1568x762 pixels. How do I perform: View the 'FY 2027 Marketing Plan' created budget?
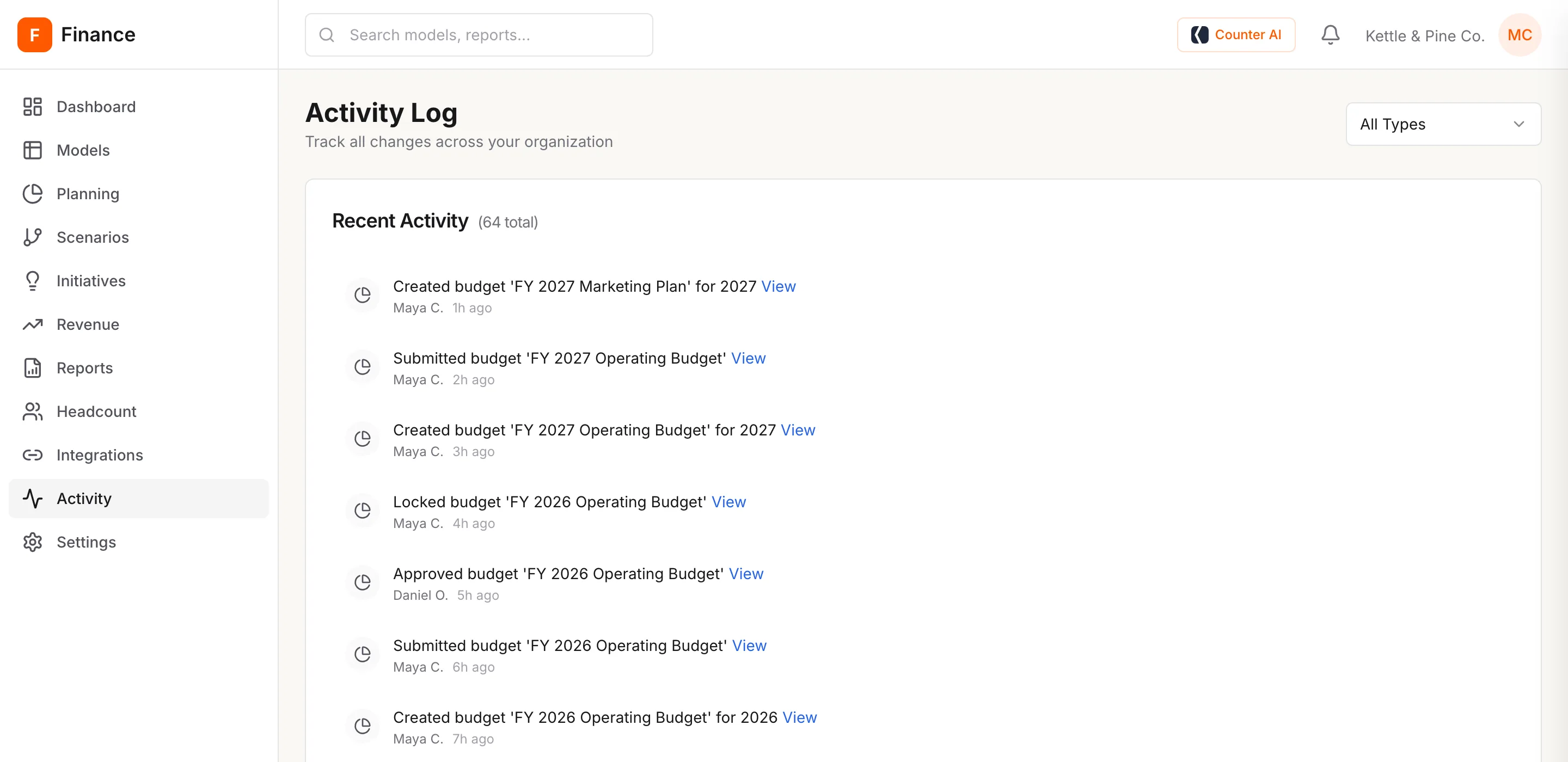[778, 286]
